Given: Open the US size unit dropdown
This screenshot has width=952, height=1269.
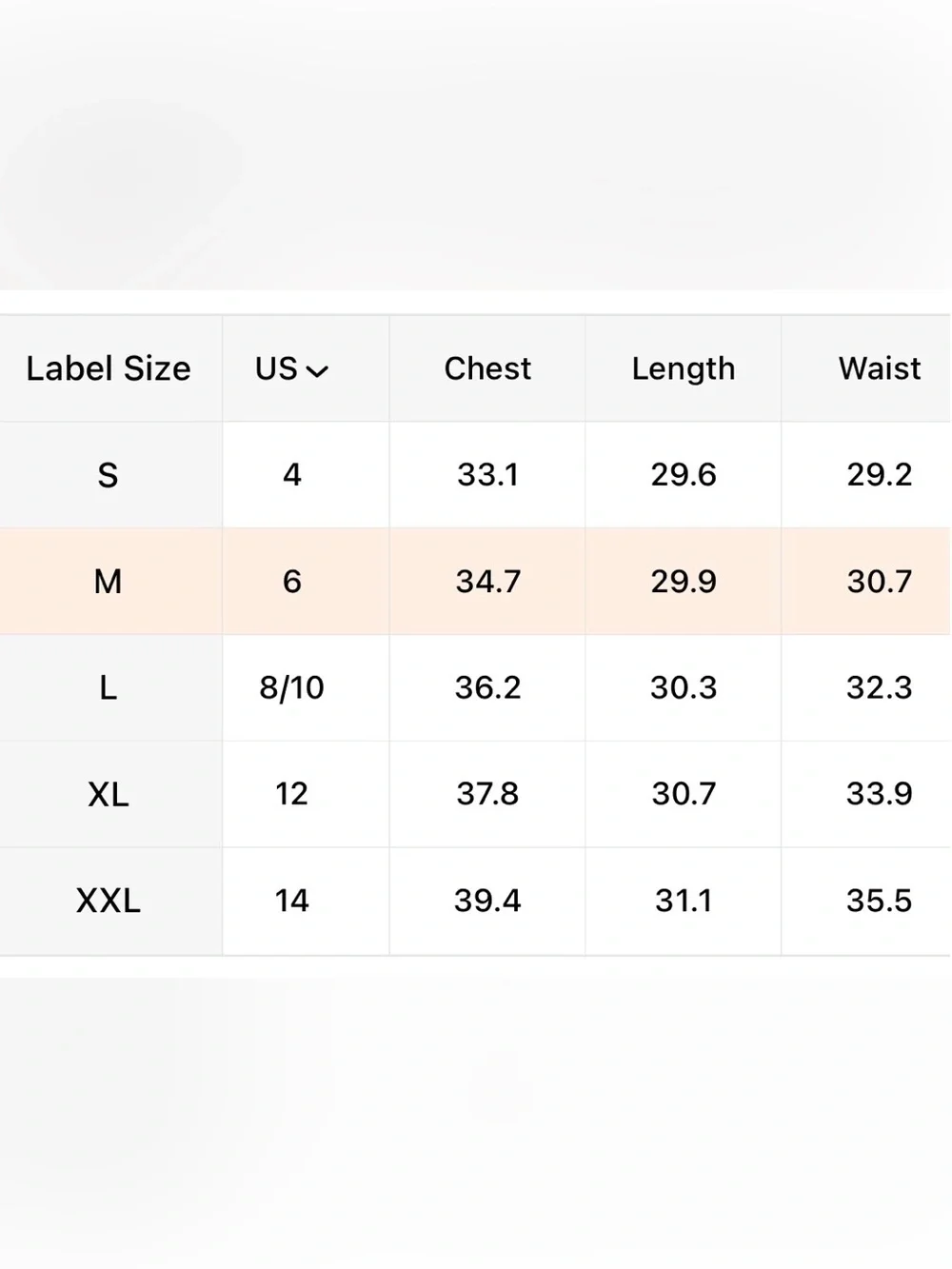Looking at the screenshot, I should tap(291, 368).
